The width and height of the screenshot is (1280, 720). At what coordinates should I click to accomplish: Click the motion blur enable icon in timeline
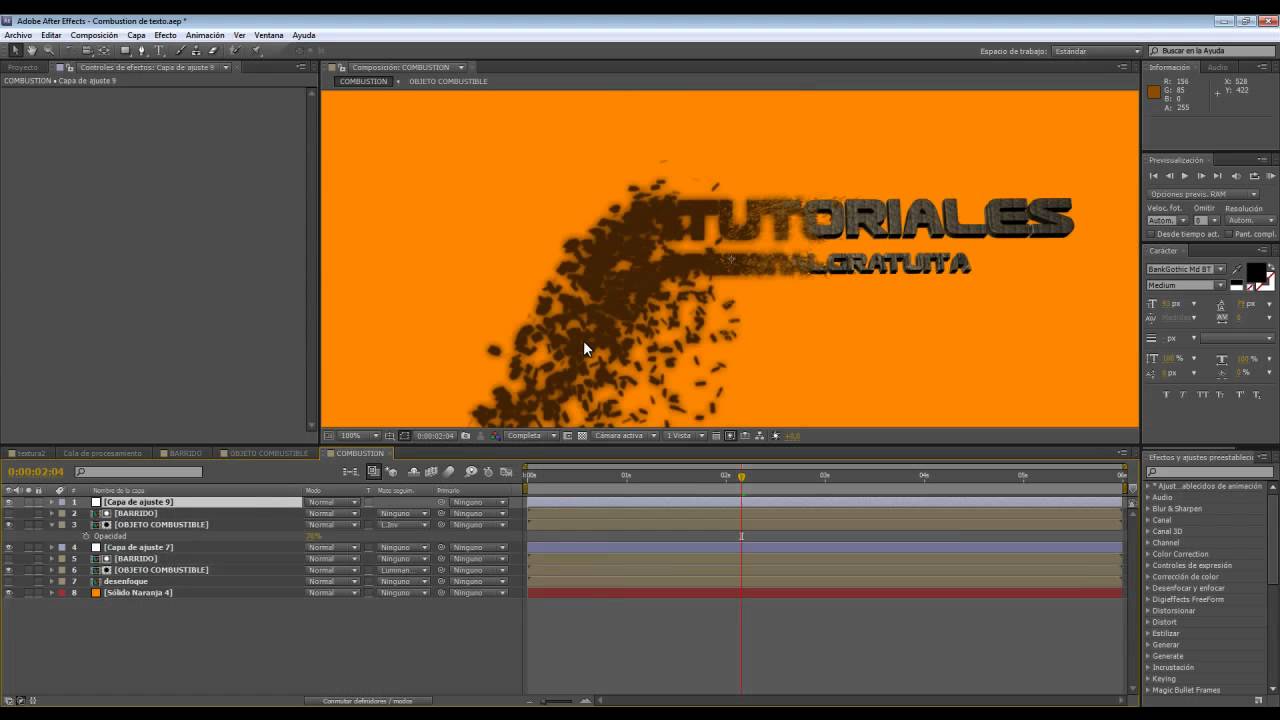pos(448,472)
